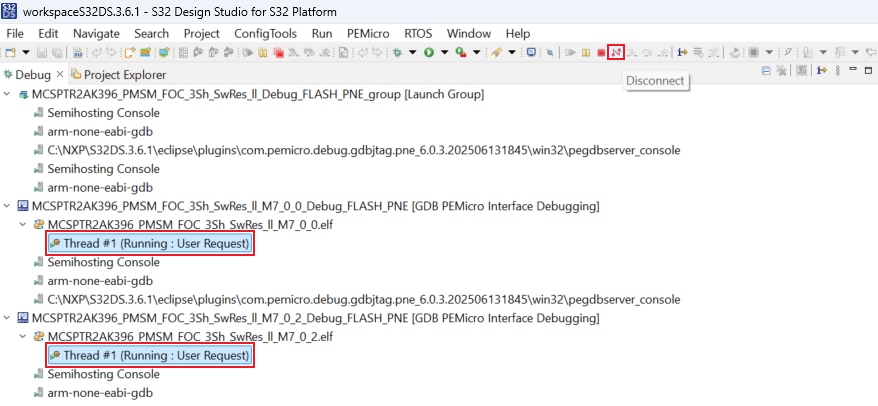Image resolution: width=878 pixels, height=406 pixels.
Task: Select the first Semihosting Console entry
Action: (x=103, y=113)
